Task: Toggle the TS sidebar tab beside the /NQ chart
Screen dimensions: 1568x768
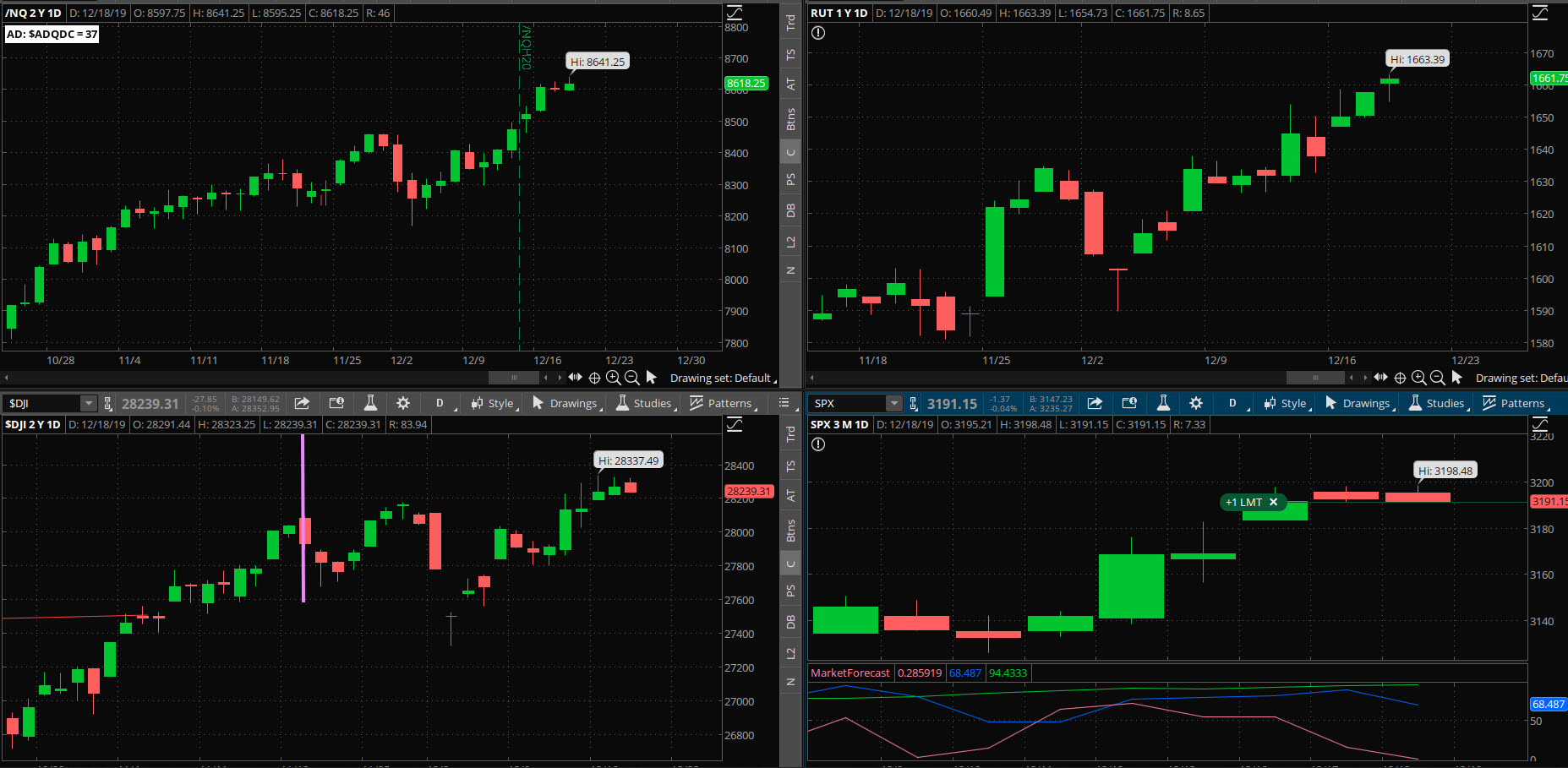Action: coord(791,55)
